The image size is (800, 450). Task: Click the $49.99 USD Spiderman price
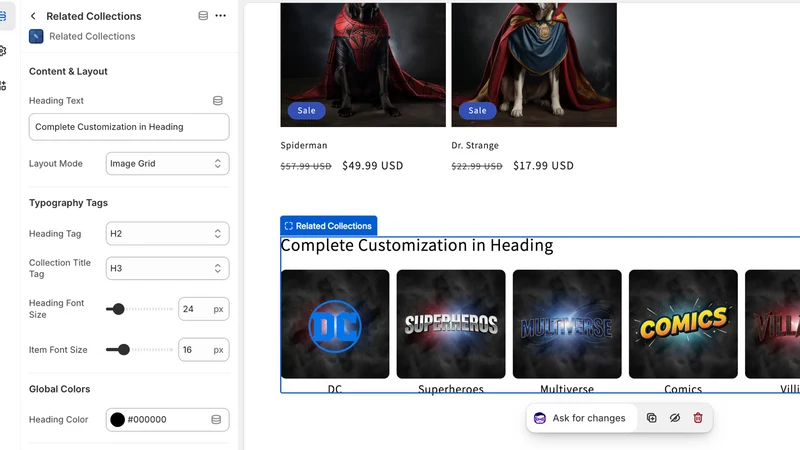pyautogui.click(x=372, y=166)
